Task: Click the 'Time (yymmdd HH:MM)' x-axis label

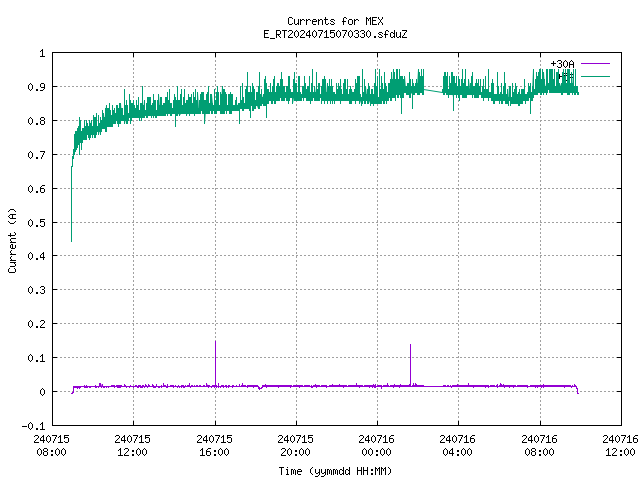Action: (335, 471)
